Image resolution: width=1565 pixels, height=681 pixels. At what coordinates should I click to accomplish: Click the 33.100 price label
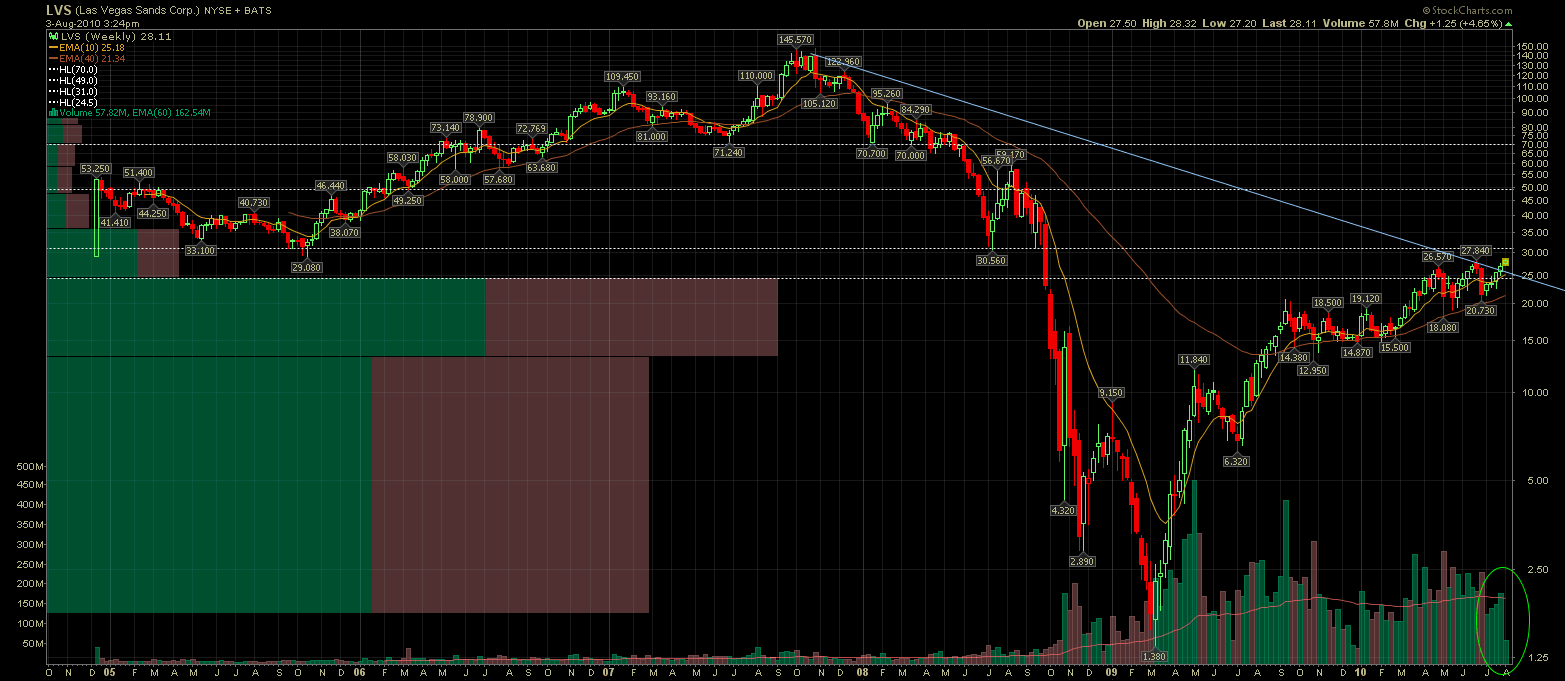tap(200, 250)
